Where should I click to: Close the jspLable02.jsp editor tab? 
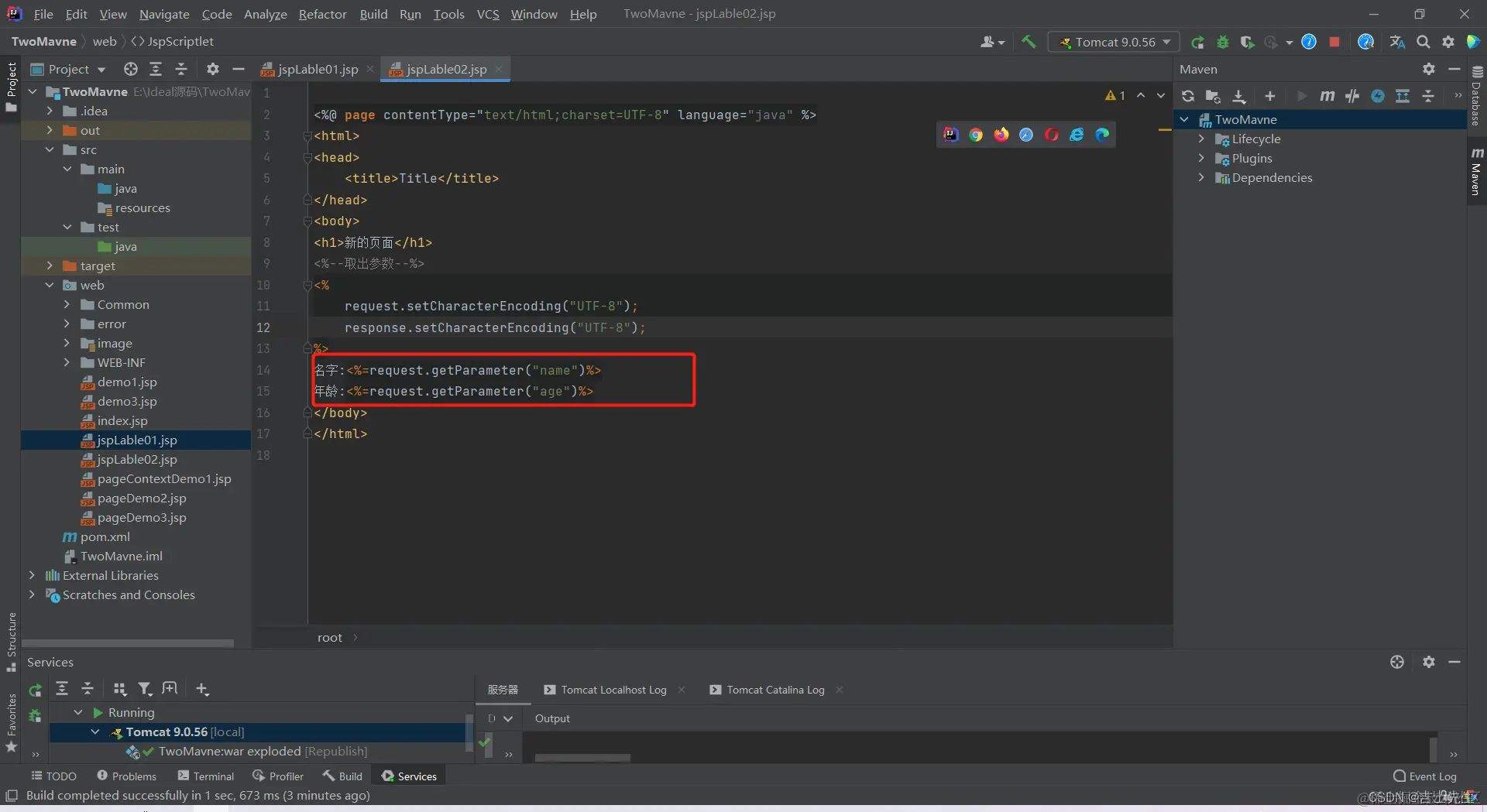coord(499,69)
